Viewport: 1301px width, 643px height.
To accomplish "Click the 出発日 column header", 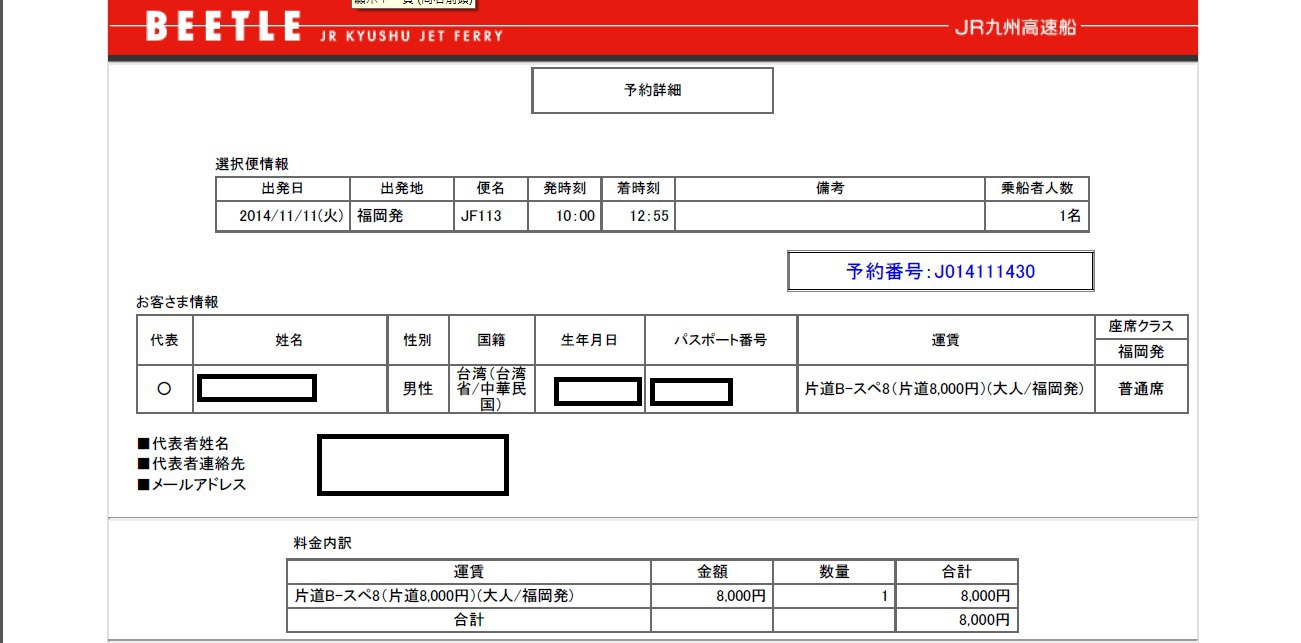I will 282,189.
